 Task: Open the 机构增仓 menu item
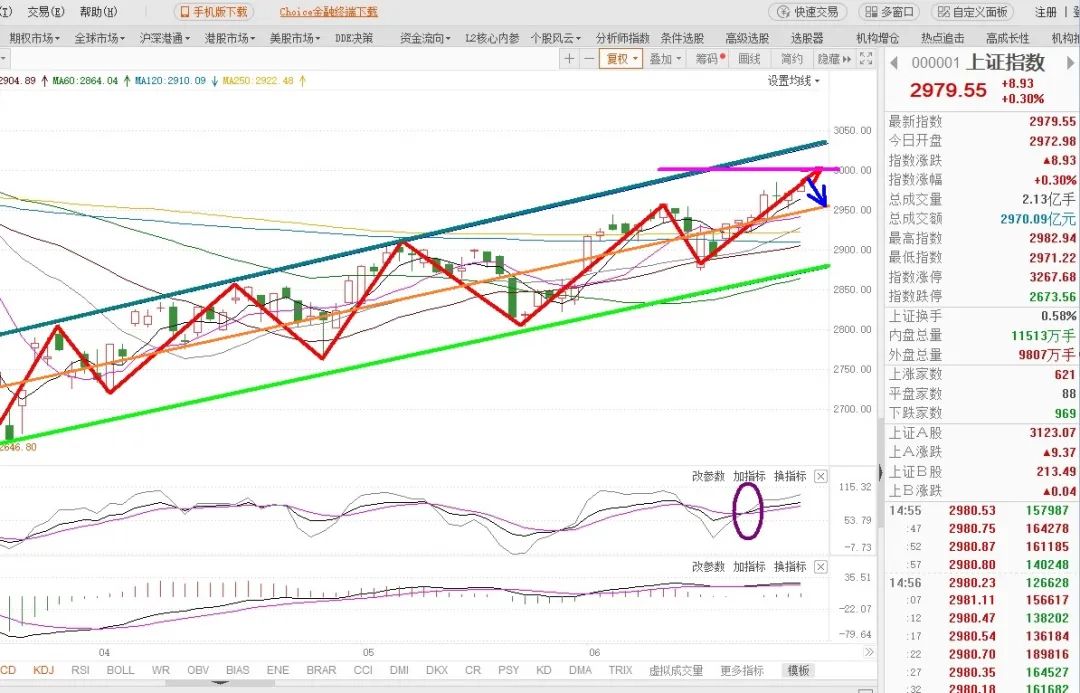point(878,38)
